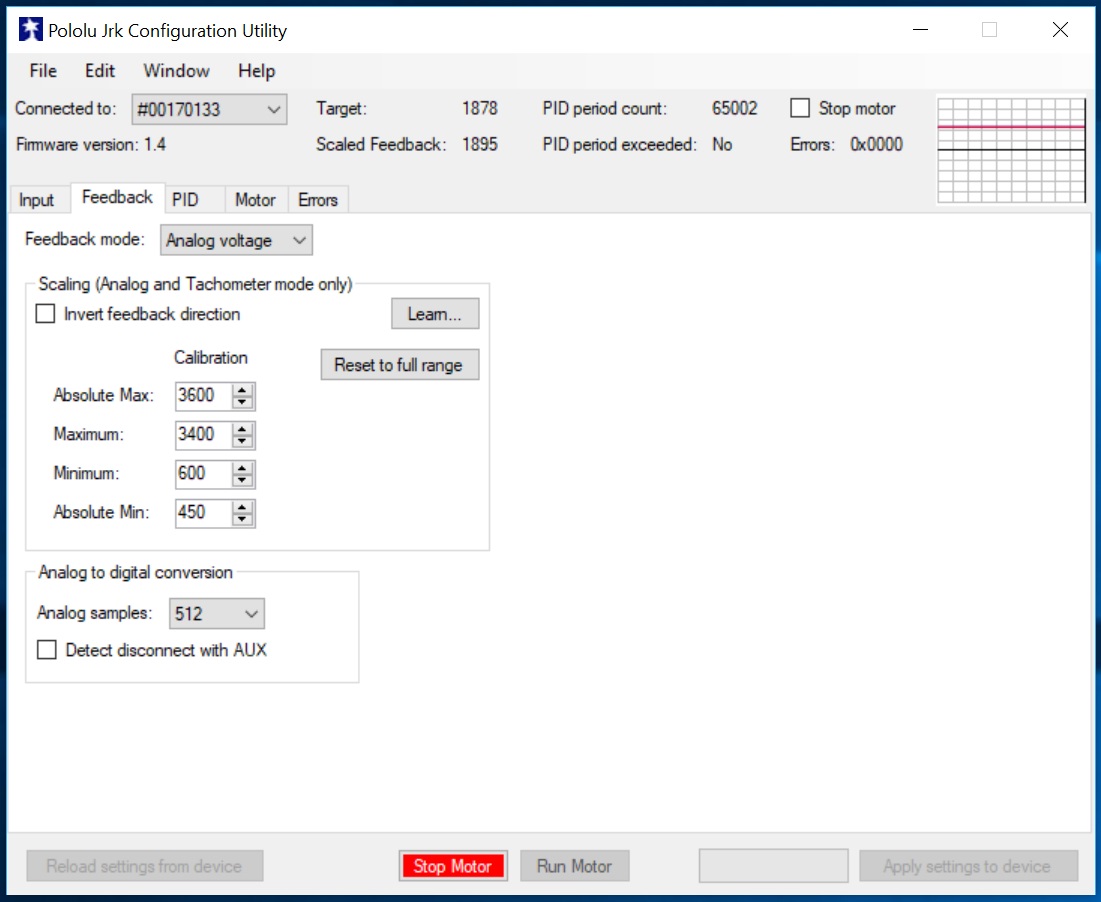Viewport: 1101px width, 902px height.
Task: Increase Absolute Max with up arrow
Action: [x=242, y=390]
